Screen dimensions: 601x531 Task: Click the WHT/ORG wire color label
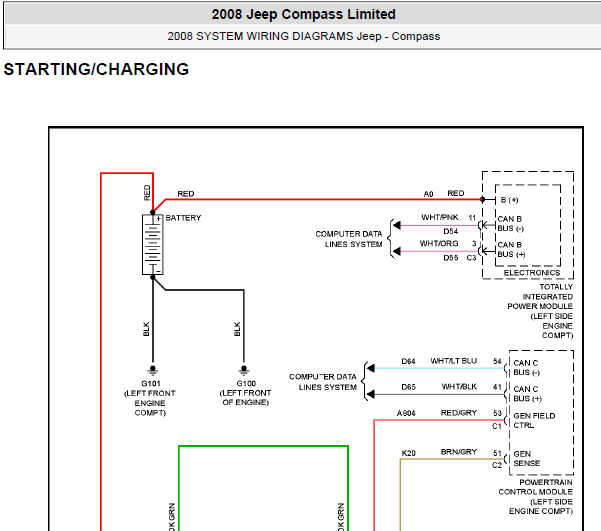pyautogui.click(x=439, y=243)
